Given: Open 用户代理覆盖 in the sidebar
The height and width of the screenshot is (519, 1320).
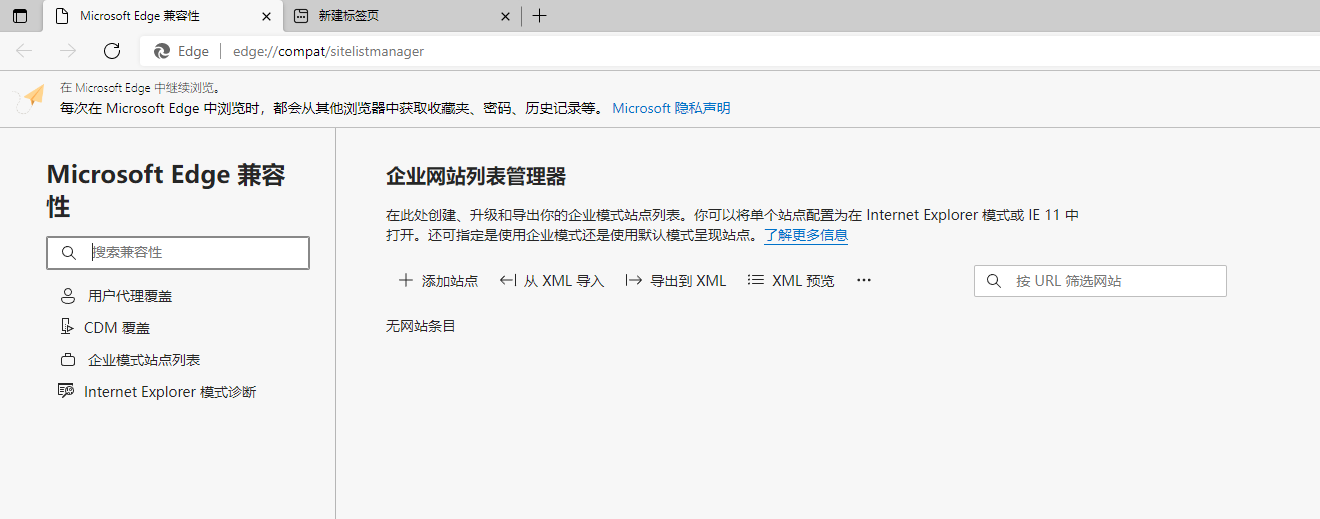Looking at the screenshot, I should click(x=130, y=296).
